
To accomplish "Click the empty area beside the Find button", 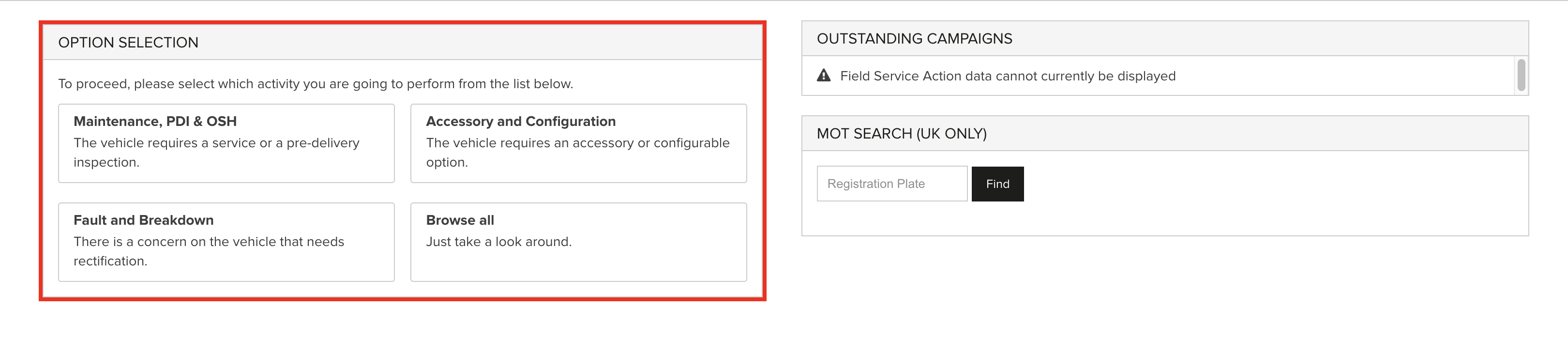I will click(x=1272, y=184).
